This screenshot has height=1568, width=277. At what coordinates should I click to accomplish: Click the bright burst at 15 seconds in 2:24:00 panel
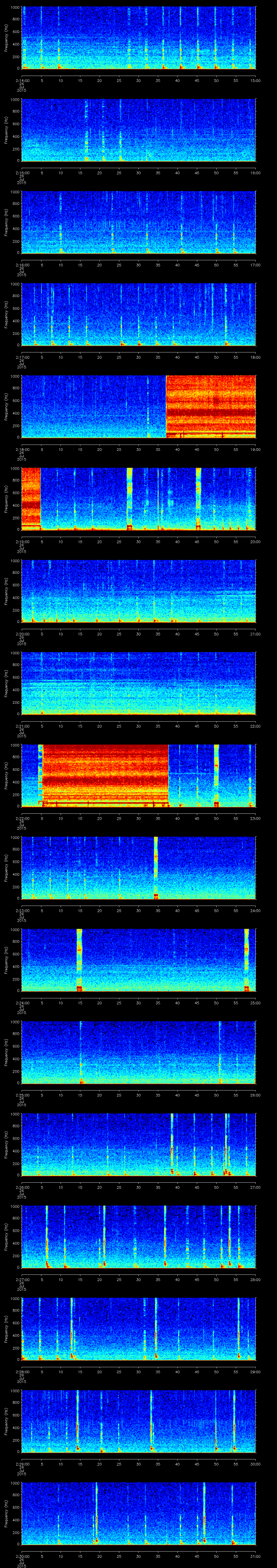(79, 960)
